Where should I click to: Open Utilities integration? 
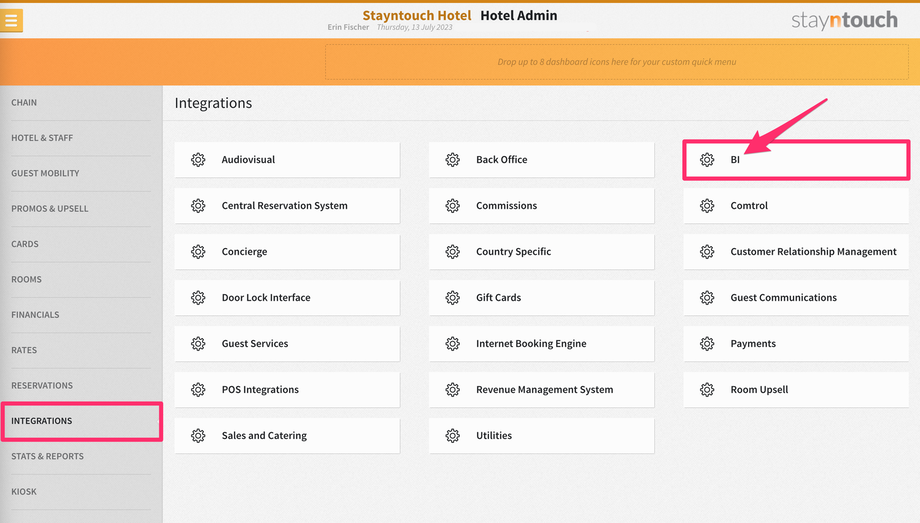(541, 436)
